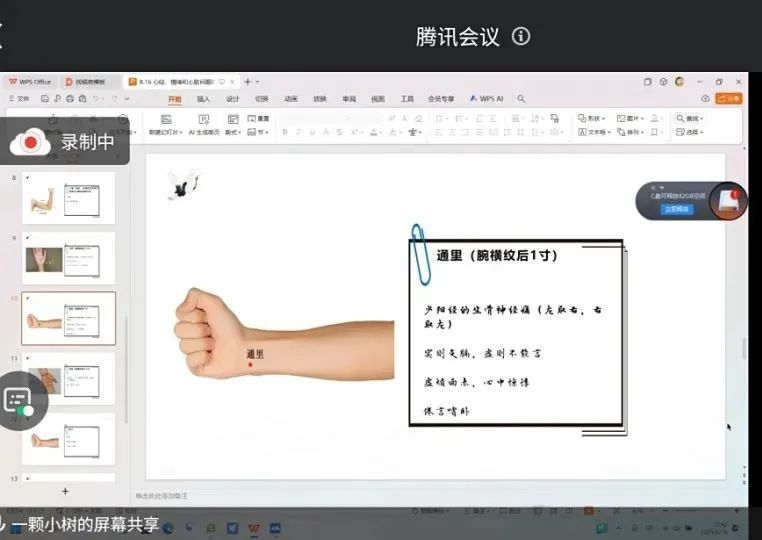Open the 设计 ribbon tab
This screenshot has height=540, width=762.
(232, 99)
